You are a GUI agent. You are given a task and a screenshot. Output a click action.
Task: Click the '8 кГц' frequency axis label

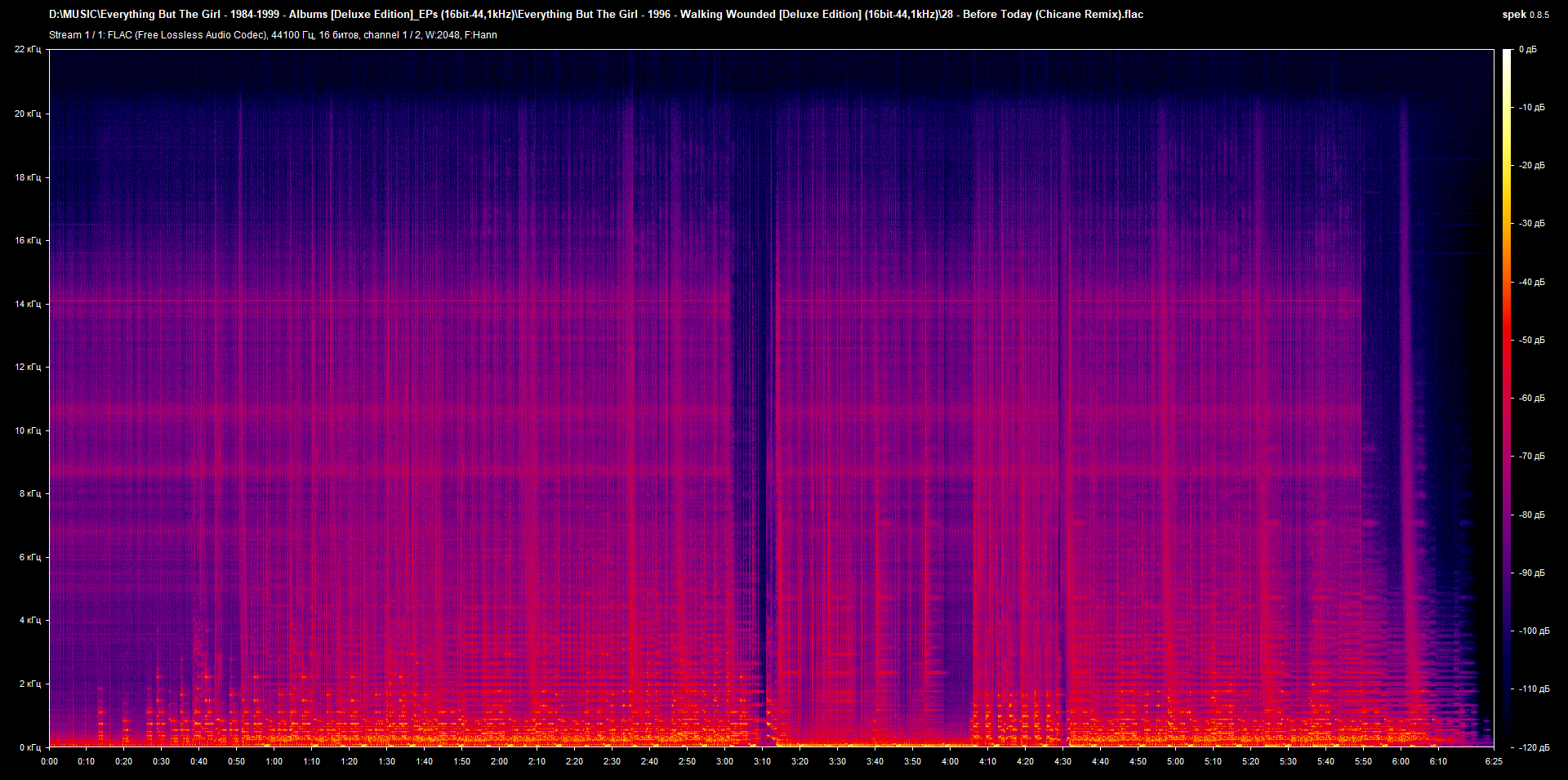pyautogui.click(x=30, y=493)
